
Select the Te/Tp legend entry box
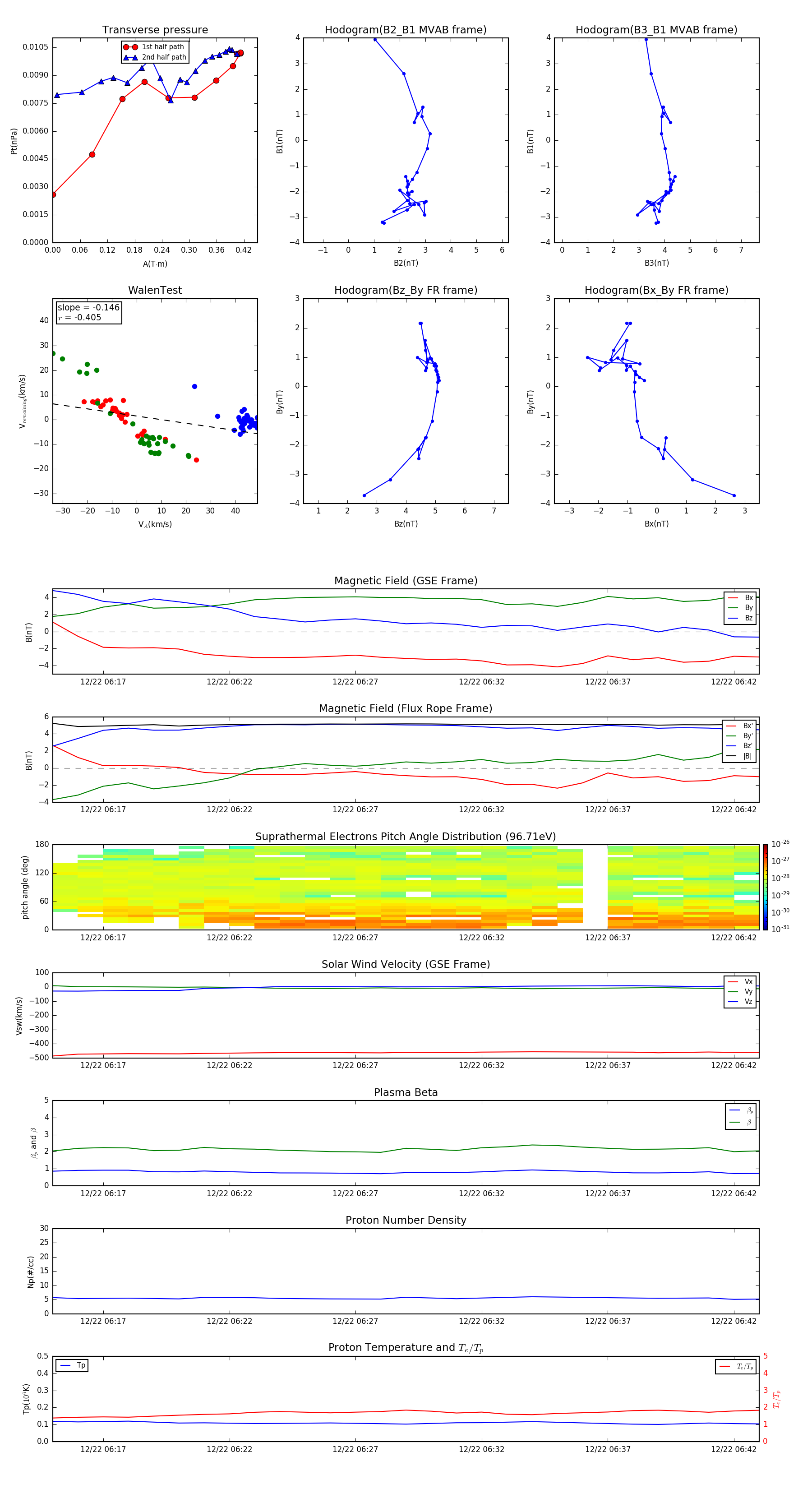pyautogui.click(x=736, y=1366)
